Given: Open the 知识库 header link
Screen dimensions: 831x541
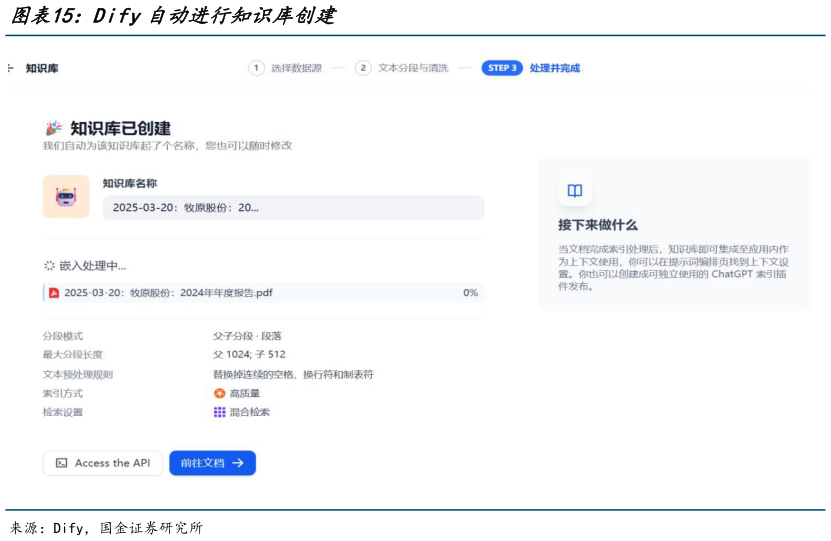Looking at the screenshot, I should pyautogui.click(x=42, y=68).
